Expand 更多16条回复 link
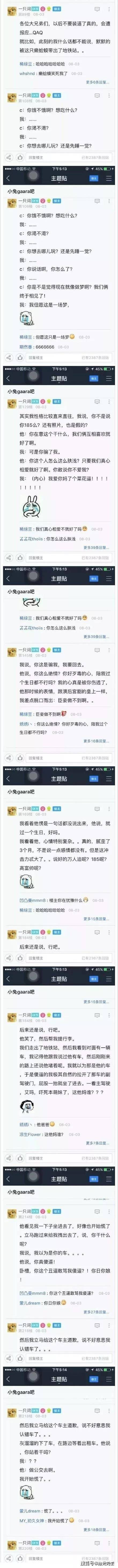Screen dimensions: 118x1568 tap(97, 741)
